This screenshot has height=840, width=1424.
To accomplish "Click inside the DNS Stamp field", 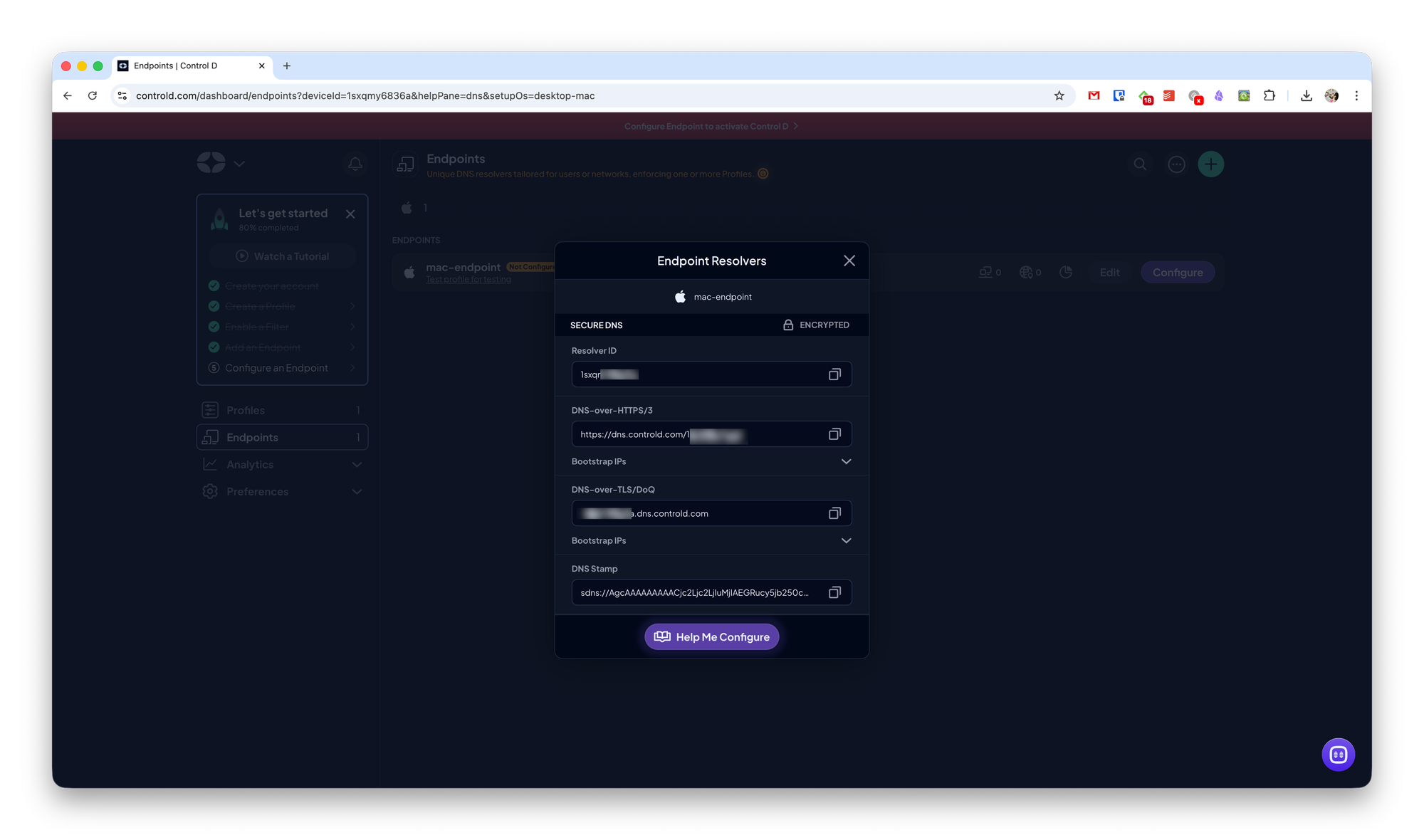I will [694, 592].
